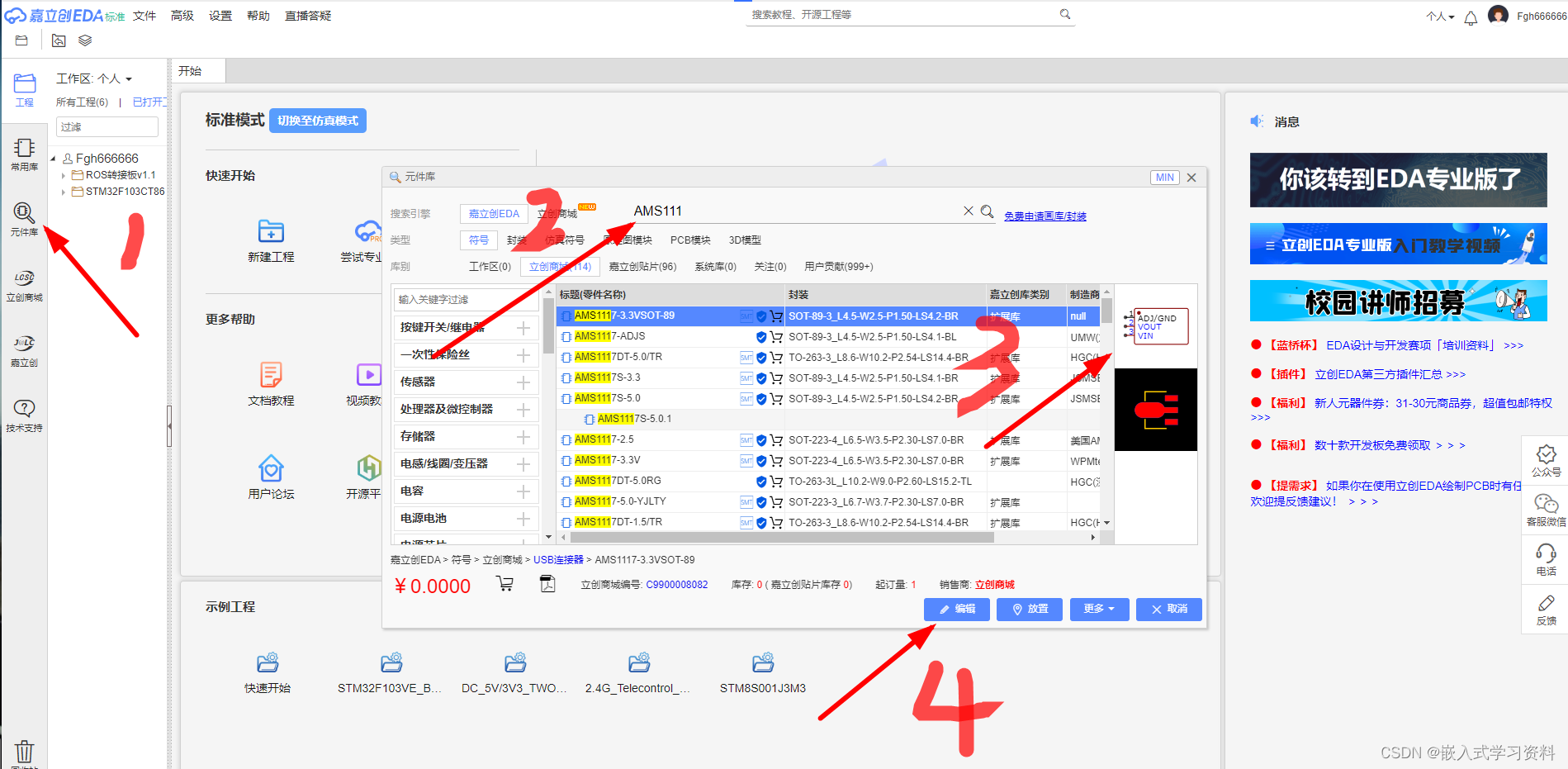Click cart icon in AMS1117-ADJS row

click(776, 337)
